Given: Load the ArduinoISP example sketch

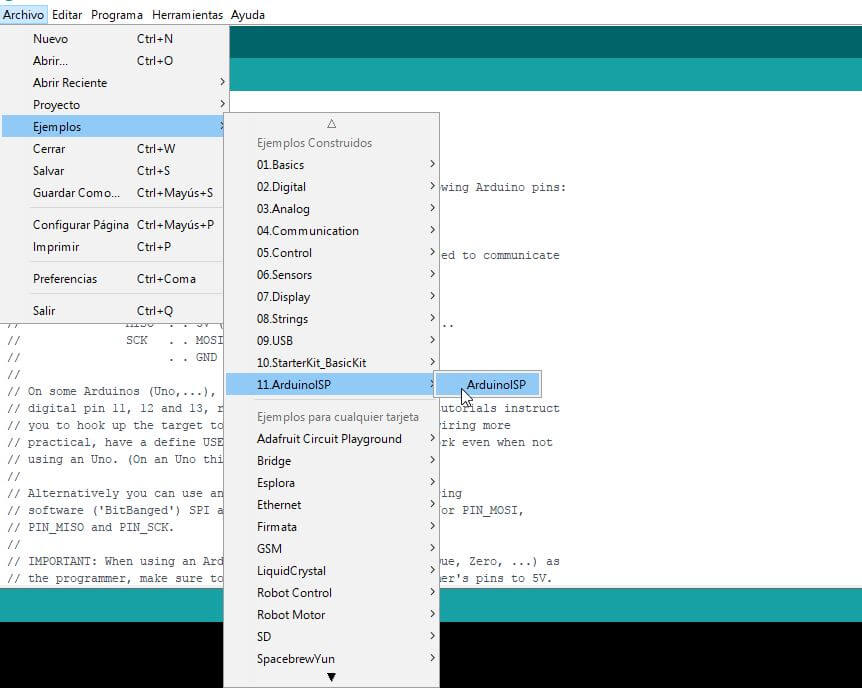Looking at the screenshot, I should pyautogui.click(x=488, y=384).
